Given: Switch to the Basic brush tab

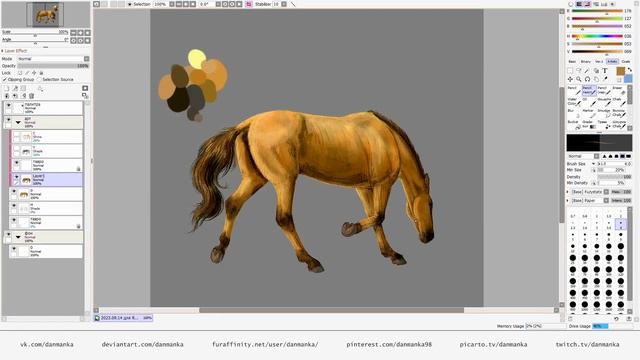Looking at the screenshot, I should pos(572,62).
